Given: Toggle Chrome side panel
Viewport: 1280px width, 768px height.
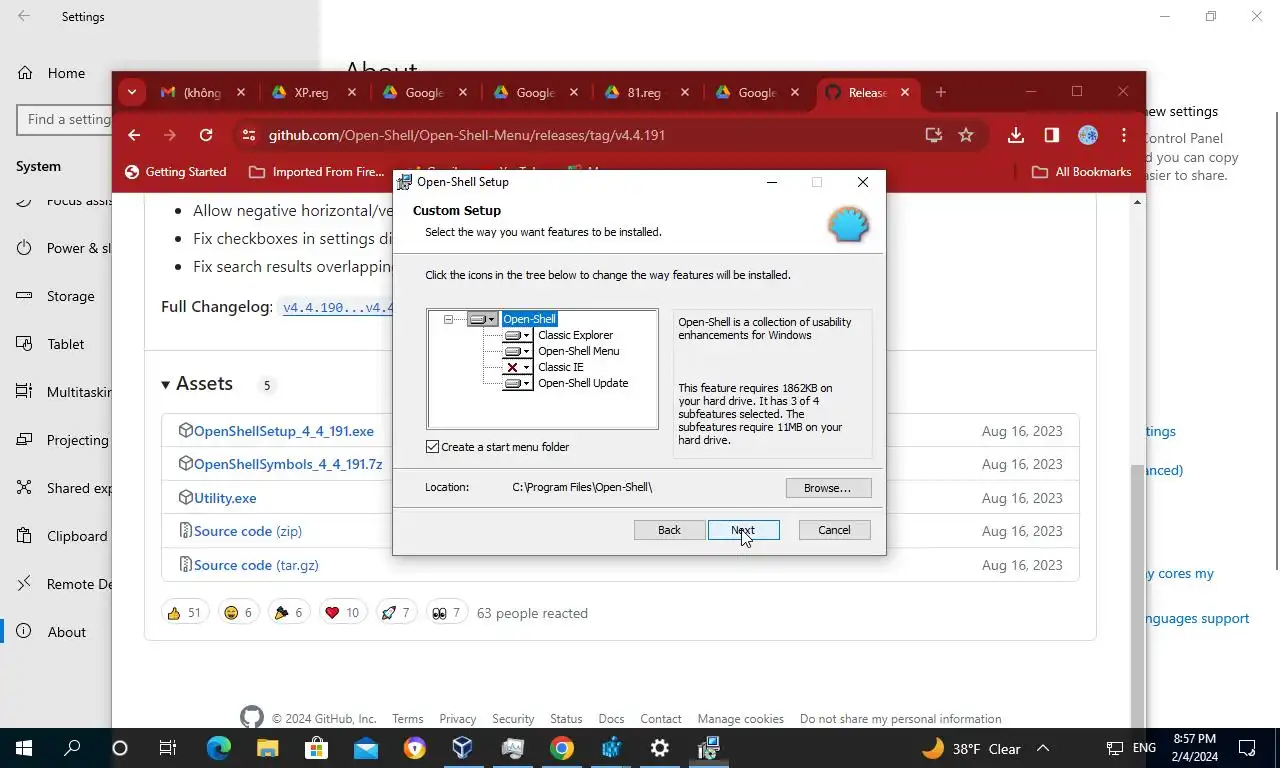Looking at the screenshot, I should pos(1052,135).
